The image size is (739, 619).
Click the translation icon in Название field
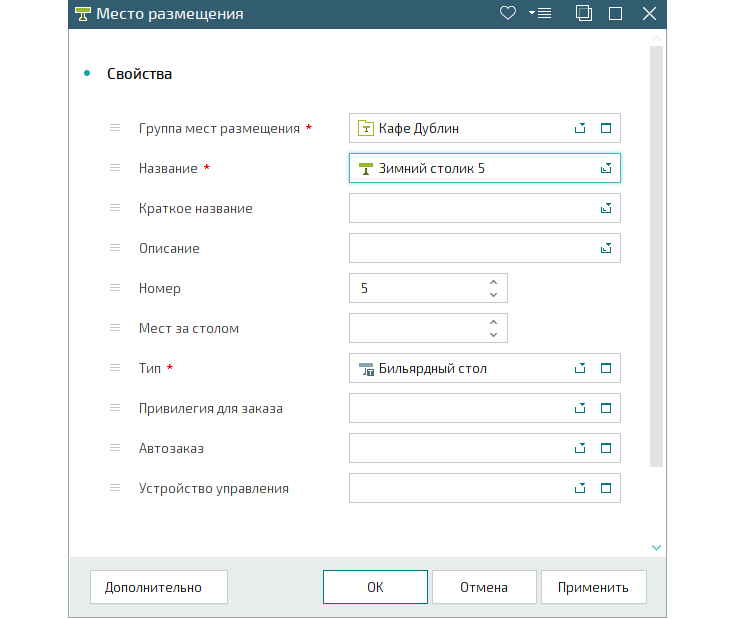[x=605, y=168]
